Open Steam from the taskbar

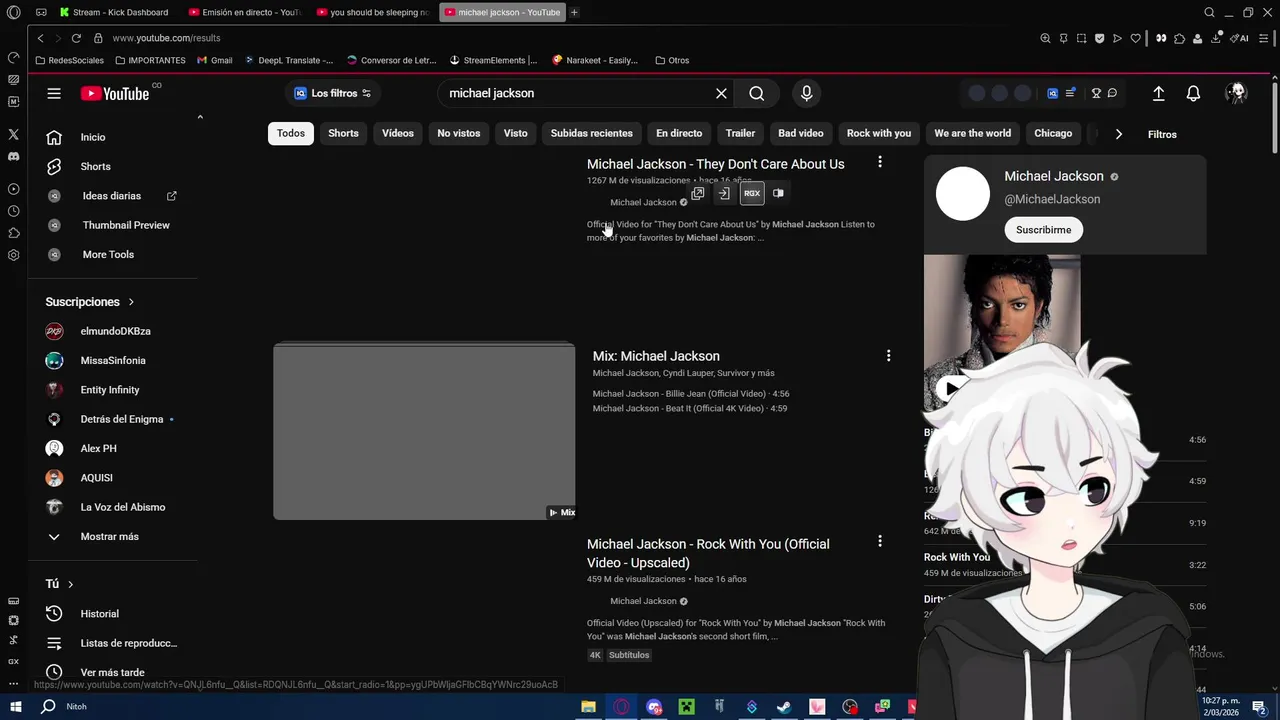(784, 707)
